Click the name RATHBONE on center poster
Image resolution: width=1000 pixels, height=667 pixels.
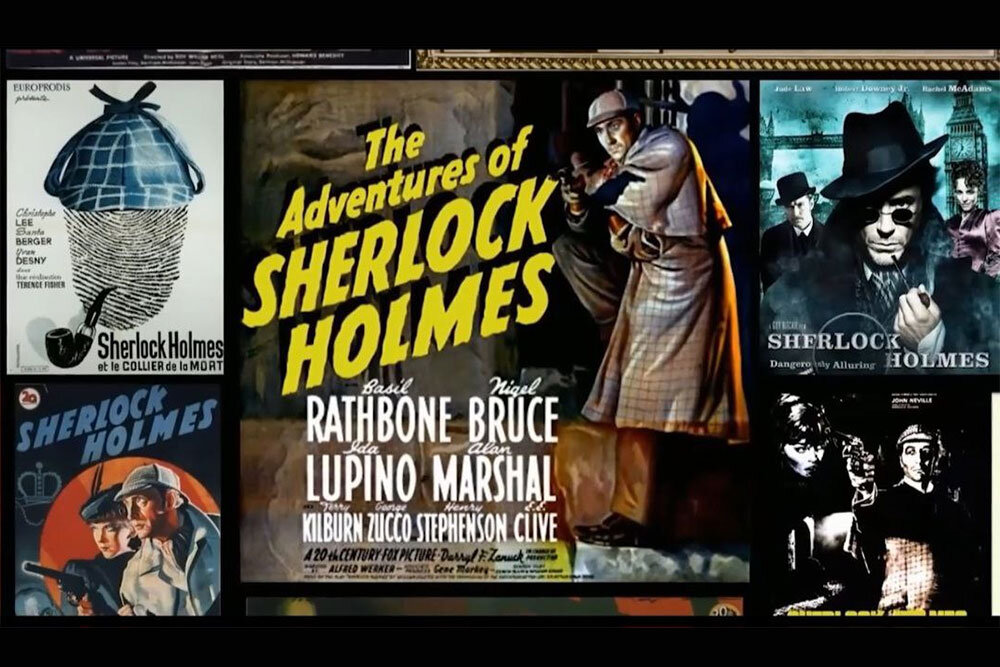coord(379,420)
